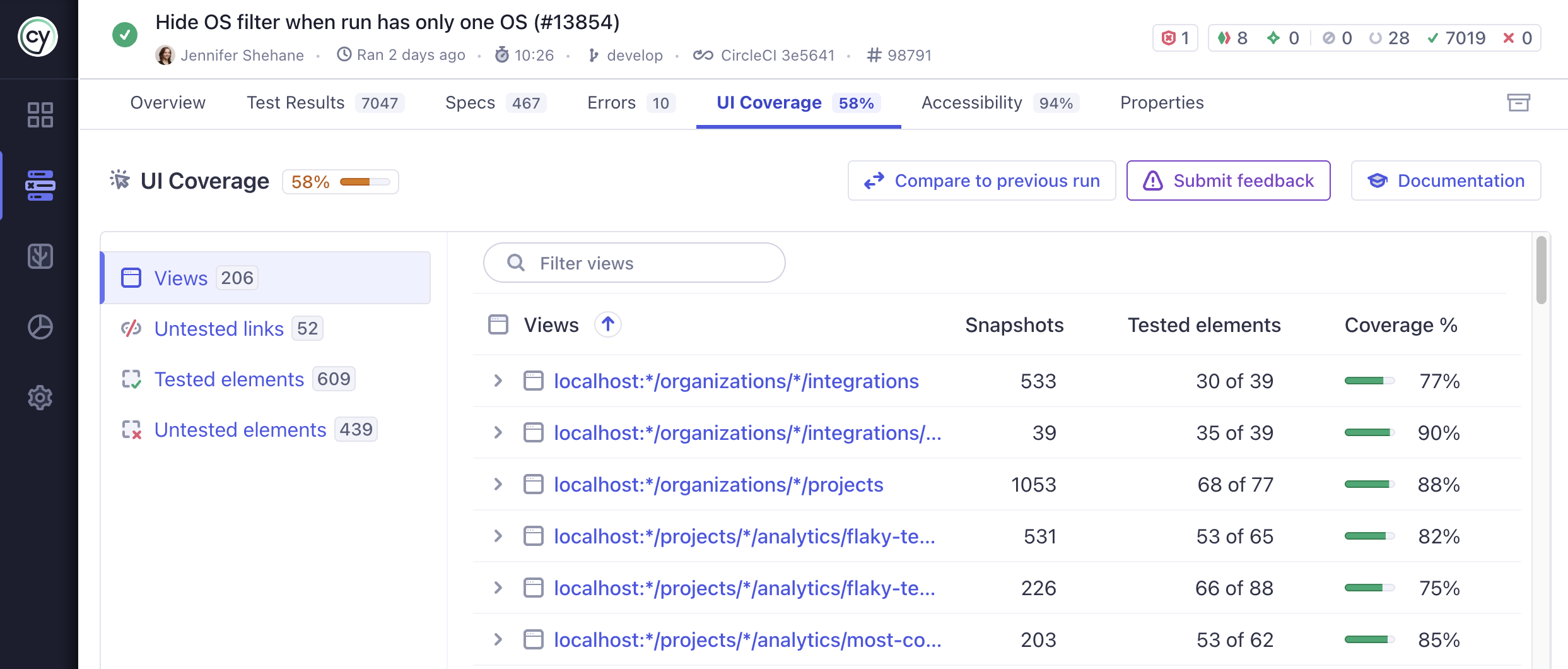The width and height of the screenshot is (1568, 669).
Task: Click the vertical scrollbar of the views table
Action: coord(1542,270)
